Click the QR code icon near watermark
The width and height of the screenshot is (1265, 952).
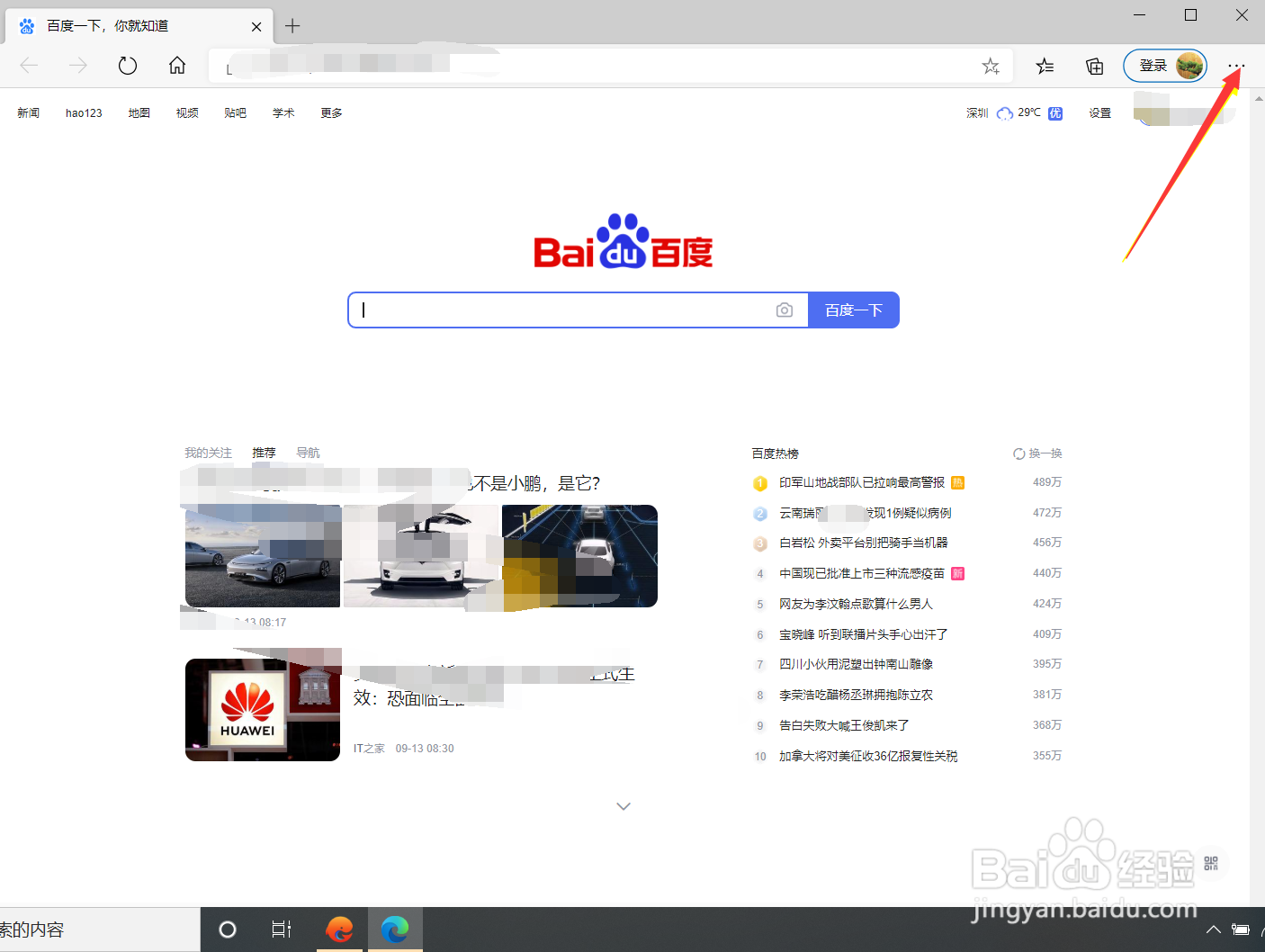1212,863
